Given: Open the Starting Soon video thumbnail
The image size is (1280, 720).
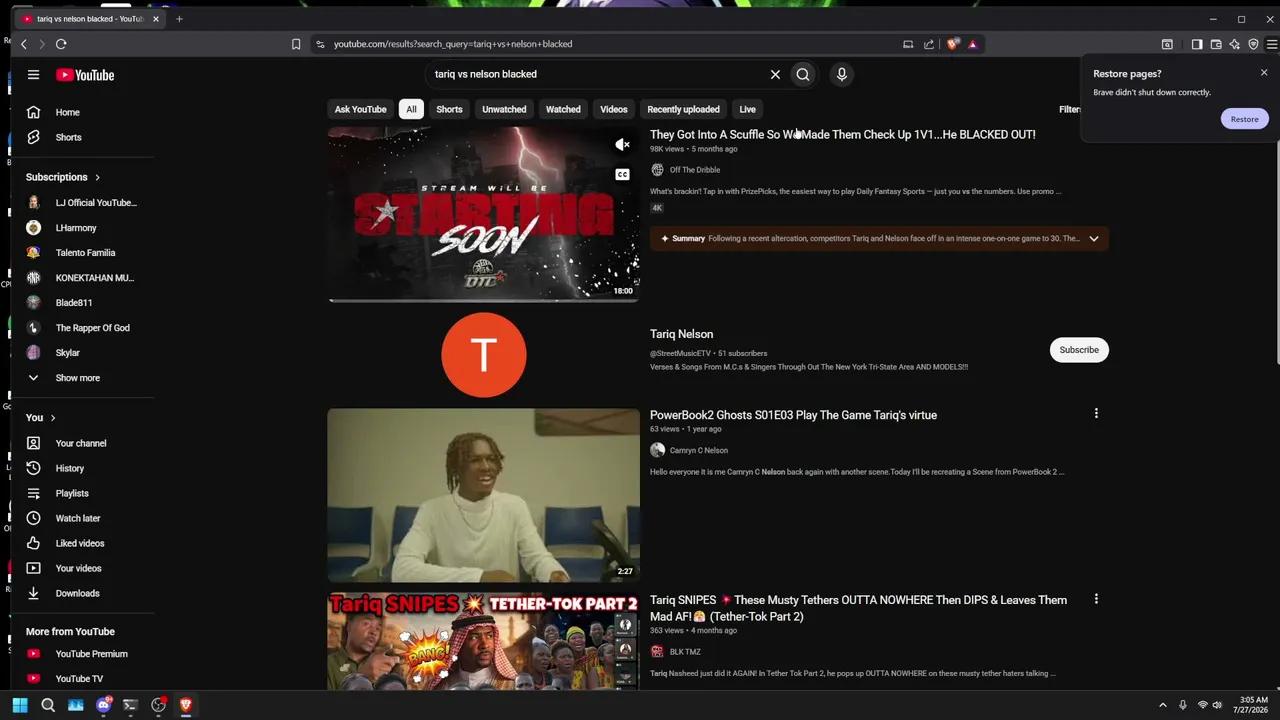Looking at the screenshot, I should [483, 213].
